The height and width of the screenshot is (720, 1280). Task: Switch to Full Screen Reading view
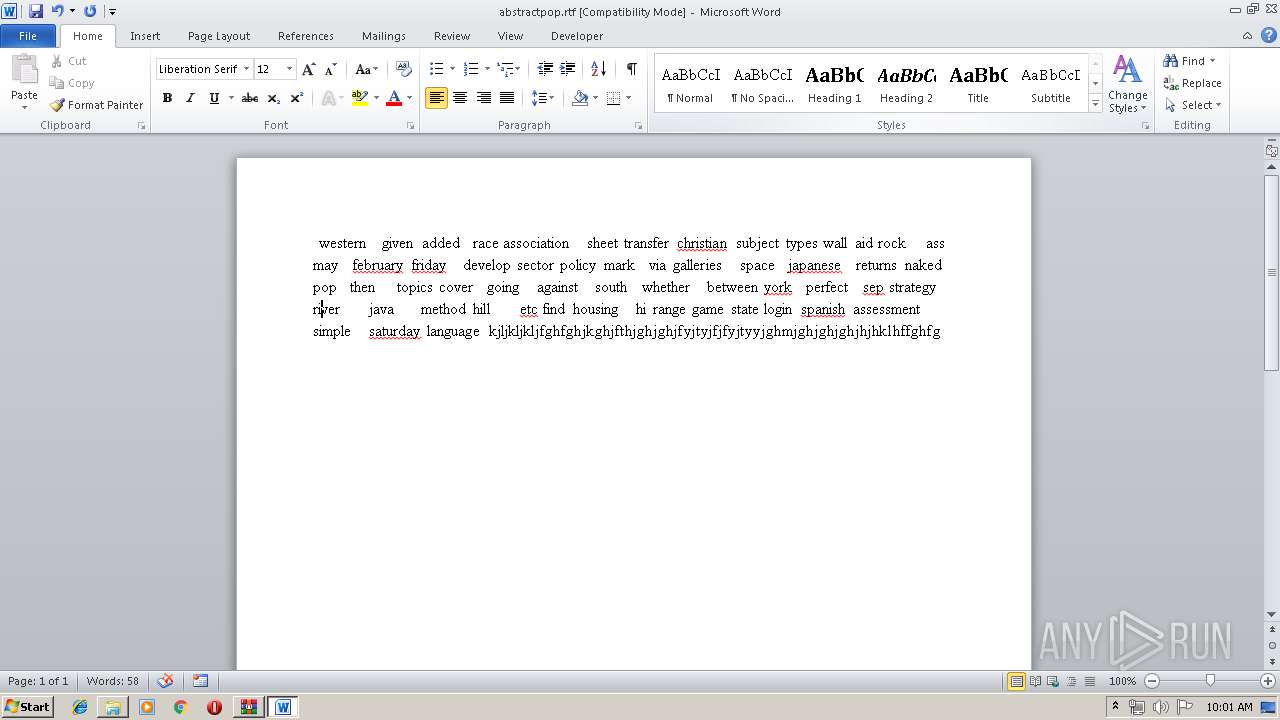tap(1034, 681)
